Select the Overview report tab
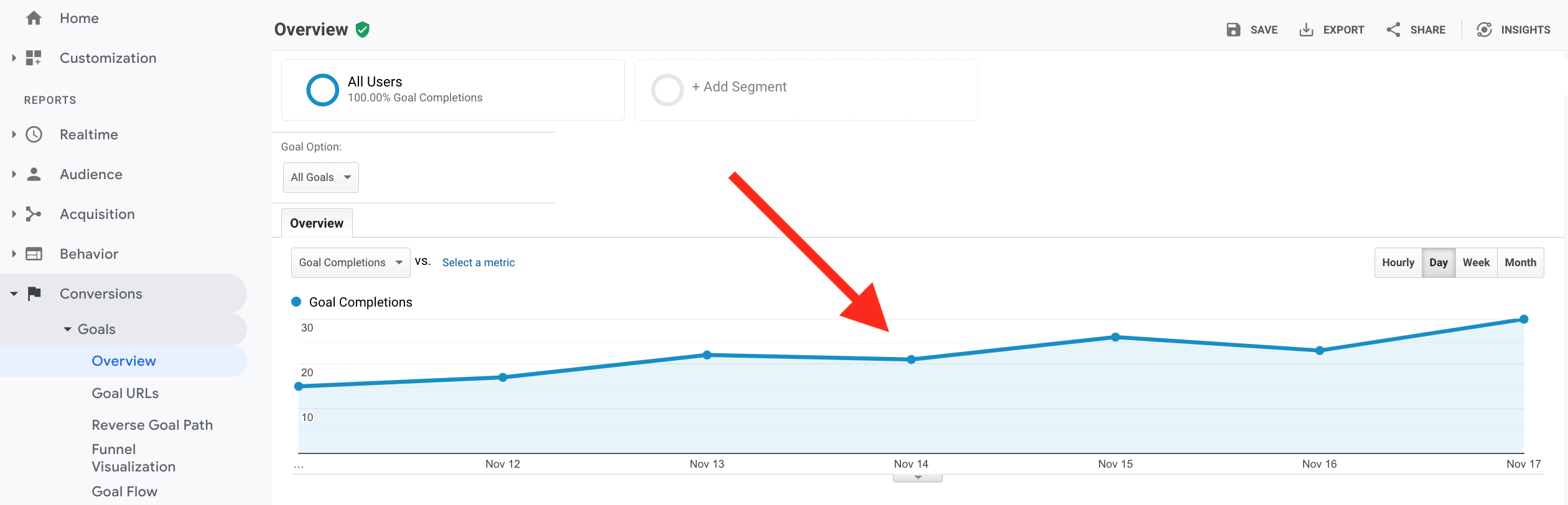Viewport: 1568px width, 505px height. tap(317, 223)
